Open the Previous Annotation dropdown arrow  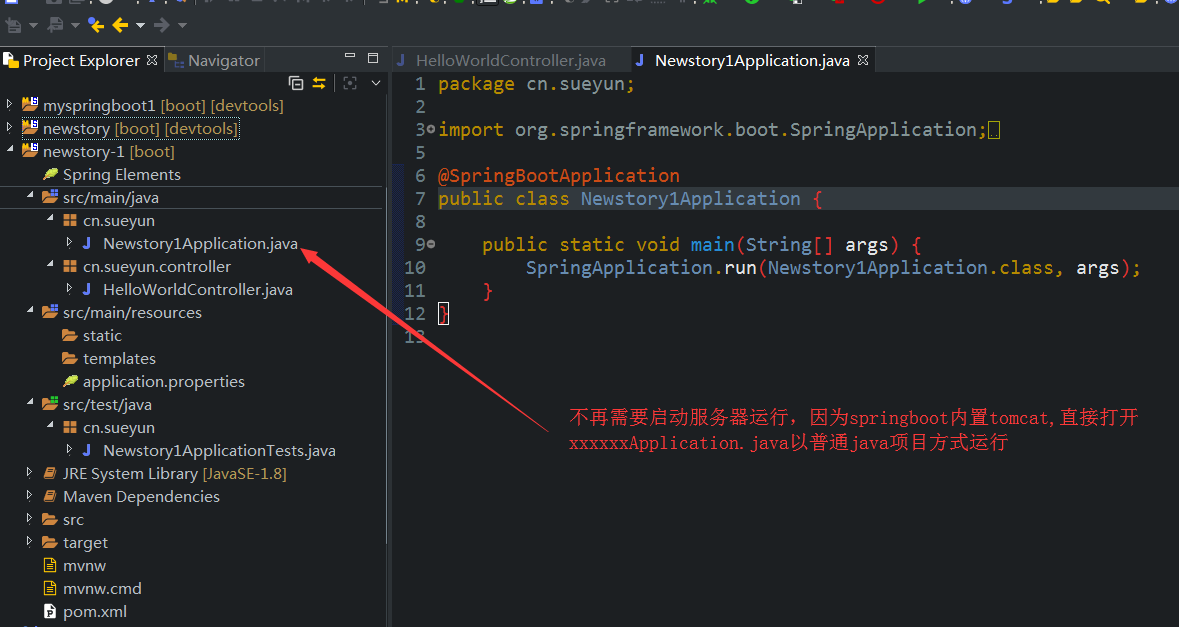coord(75,26)
